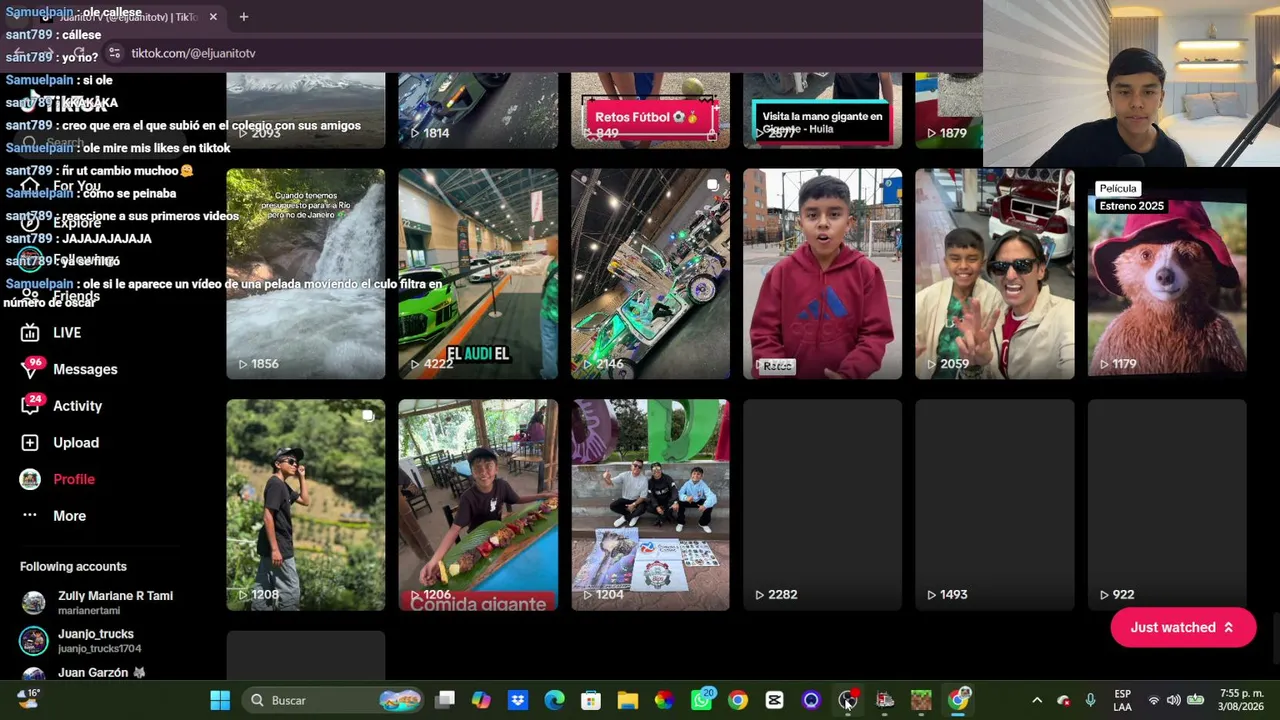Change the ESP LAA input language
Image resolution: width=1280 pixels, height=720 pixels.
point(1123,700)
